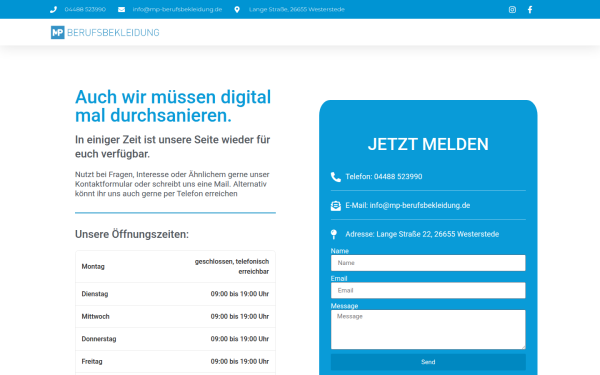Click the 'Unsere Öffnungszeiten:' heading
Viewport: 600px width, 375px height.
(132, 234)
